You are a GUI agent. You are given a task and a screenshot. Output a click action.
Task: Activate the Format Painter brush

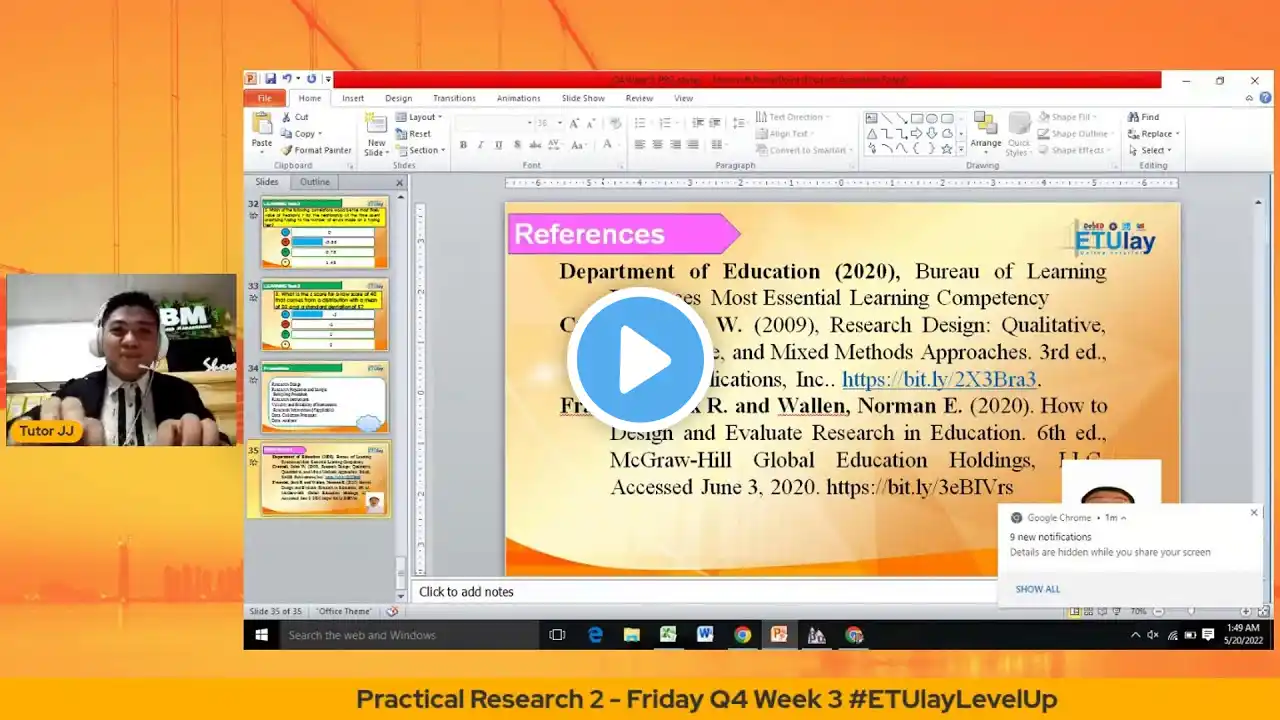tap(287, 150)
